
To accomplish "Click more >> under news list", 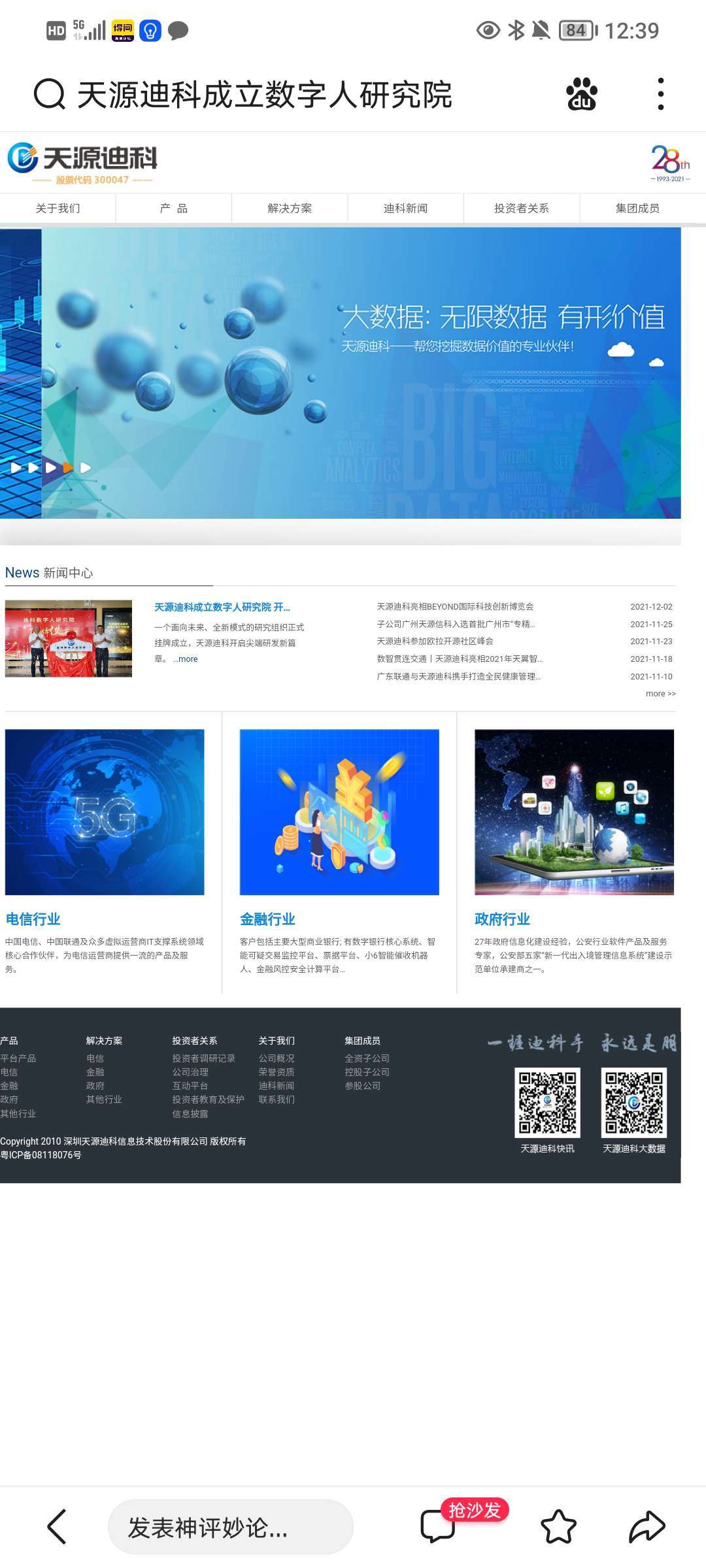I will pos(661,694).
